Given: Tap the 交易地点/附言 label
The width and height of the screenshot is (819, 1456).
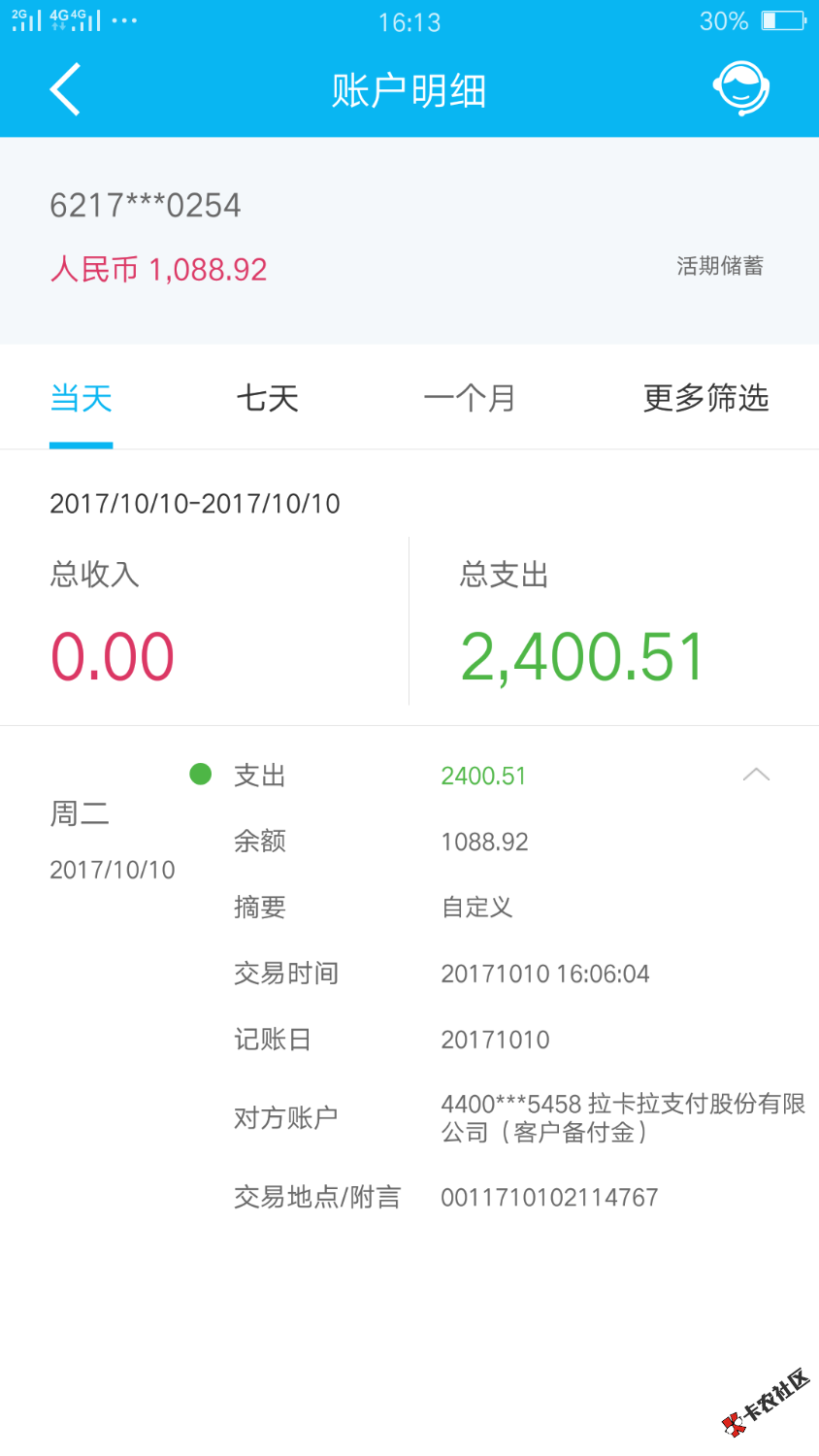Looking at the screenshot, I should 317,1198.
